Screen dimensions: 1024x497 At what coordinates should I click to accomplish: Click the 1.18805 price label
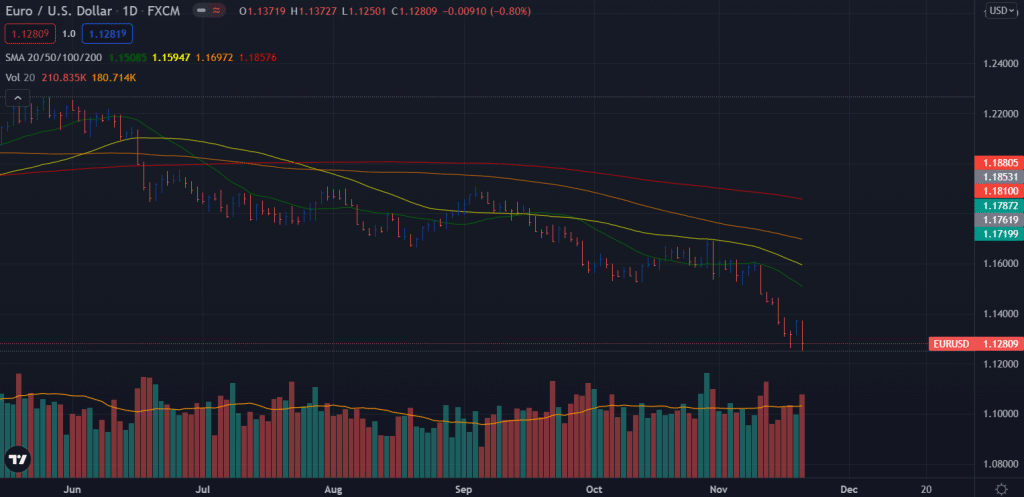[998, 163]
